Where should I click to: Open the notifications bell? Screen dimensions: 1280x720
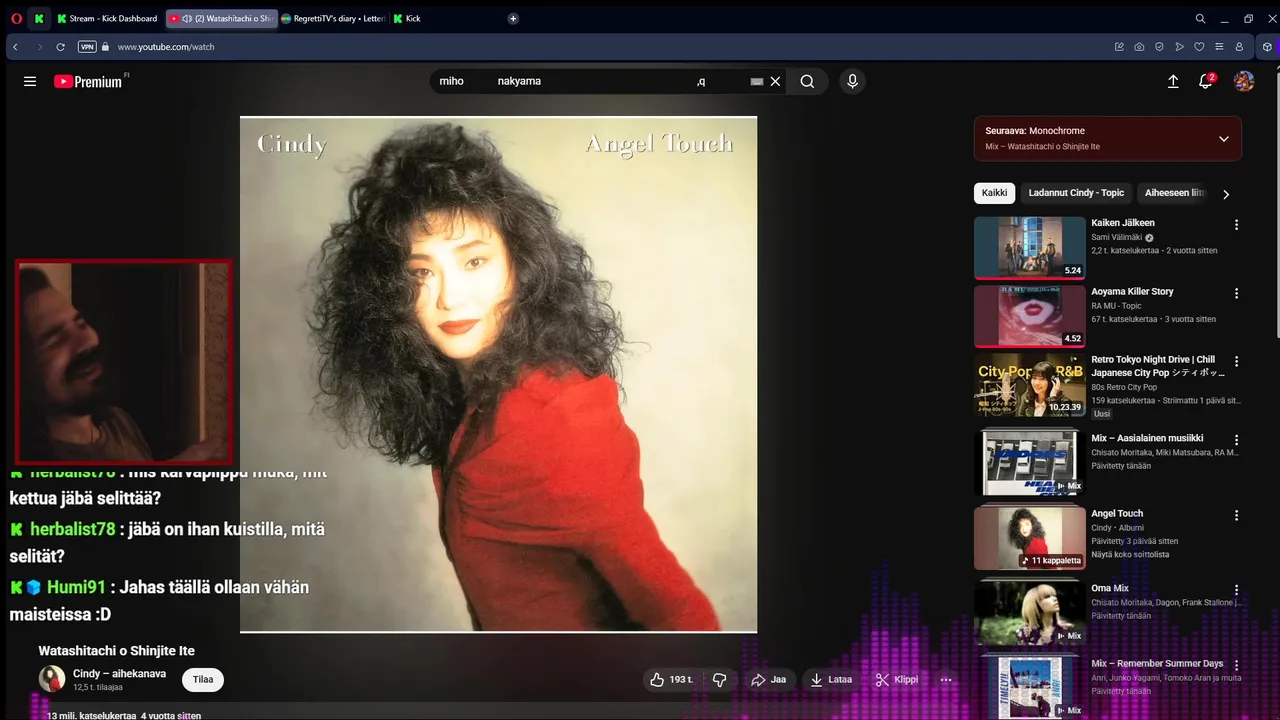pos(1206,81)
